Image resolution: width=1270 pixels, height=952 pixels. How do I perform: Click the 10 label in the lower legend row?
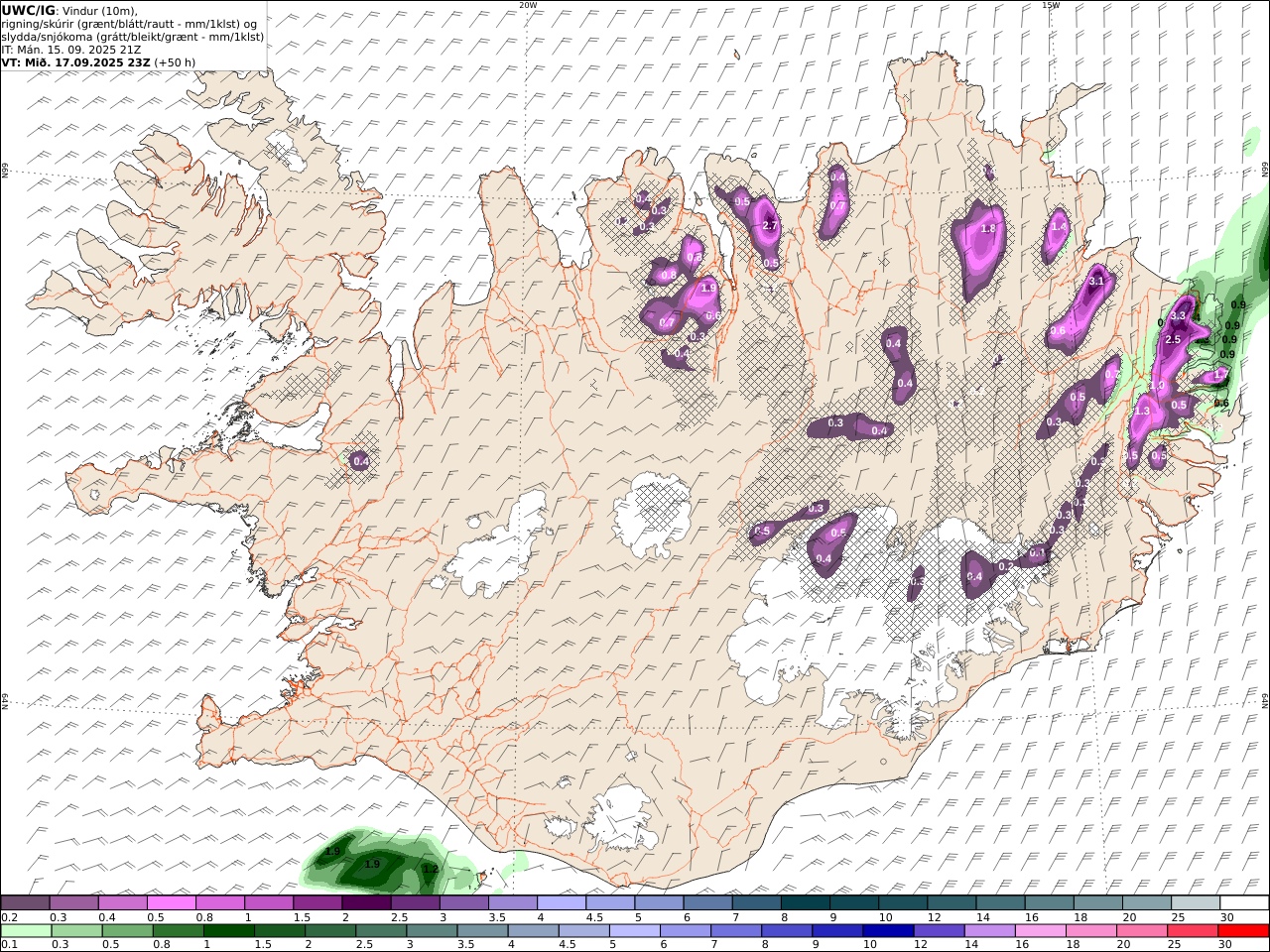coord(870,944)
